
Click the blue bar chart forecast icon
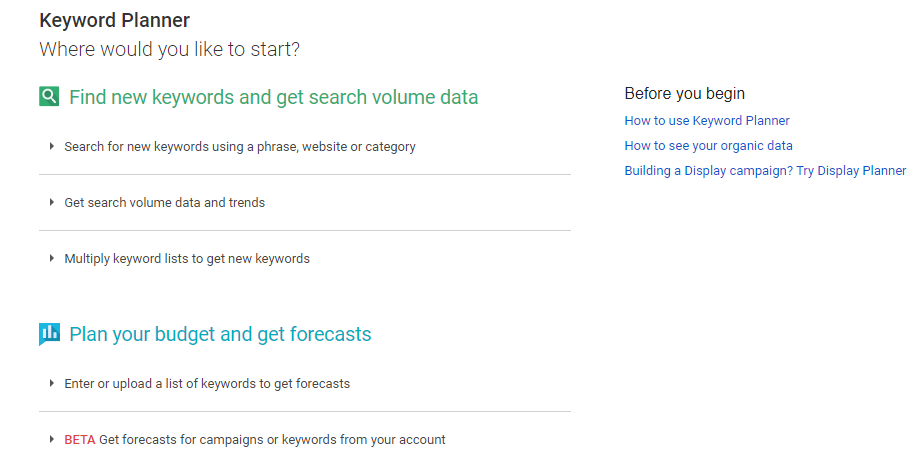pyautogui.click(x=49, y=334)
